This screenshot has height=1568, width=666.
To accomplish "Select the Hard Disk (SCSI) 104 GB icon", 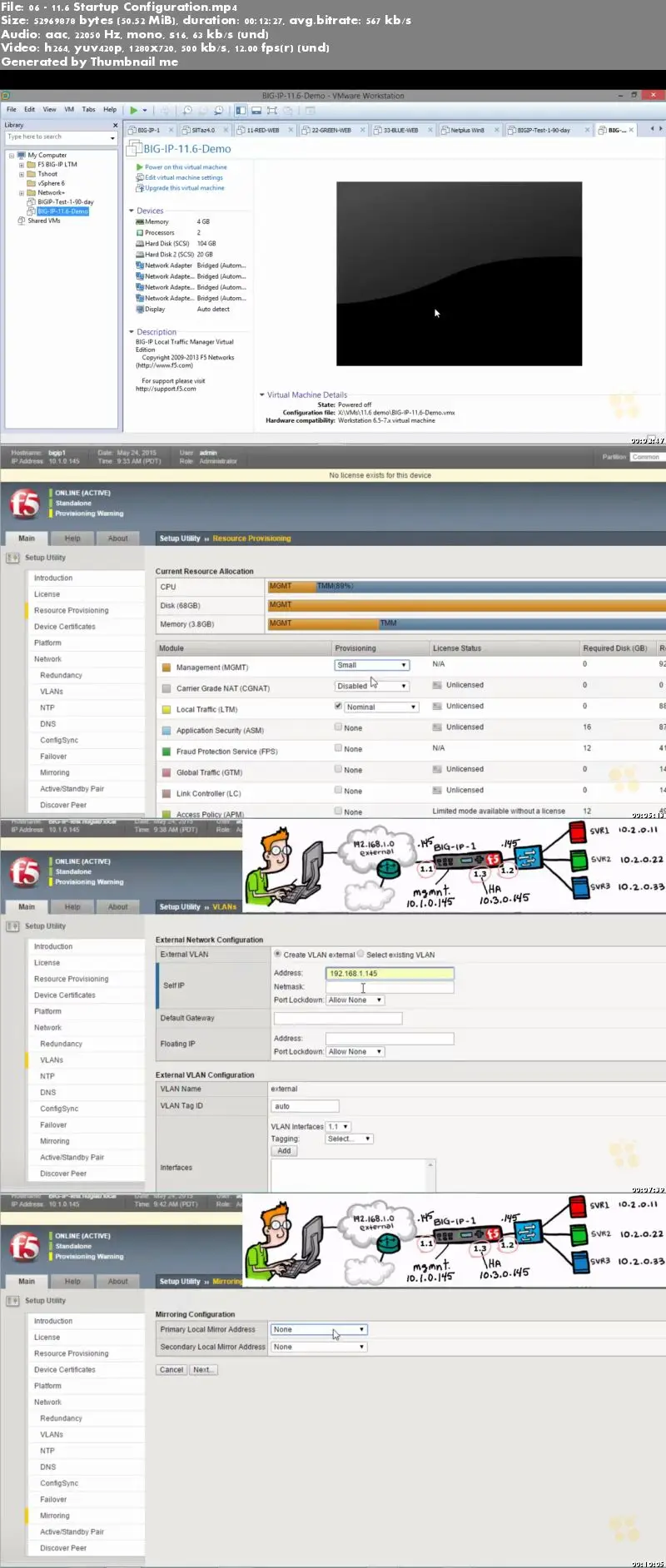I will [x=140, y=244].
